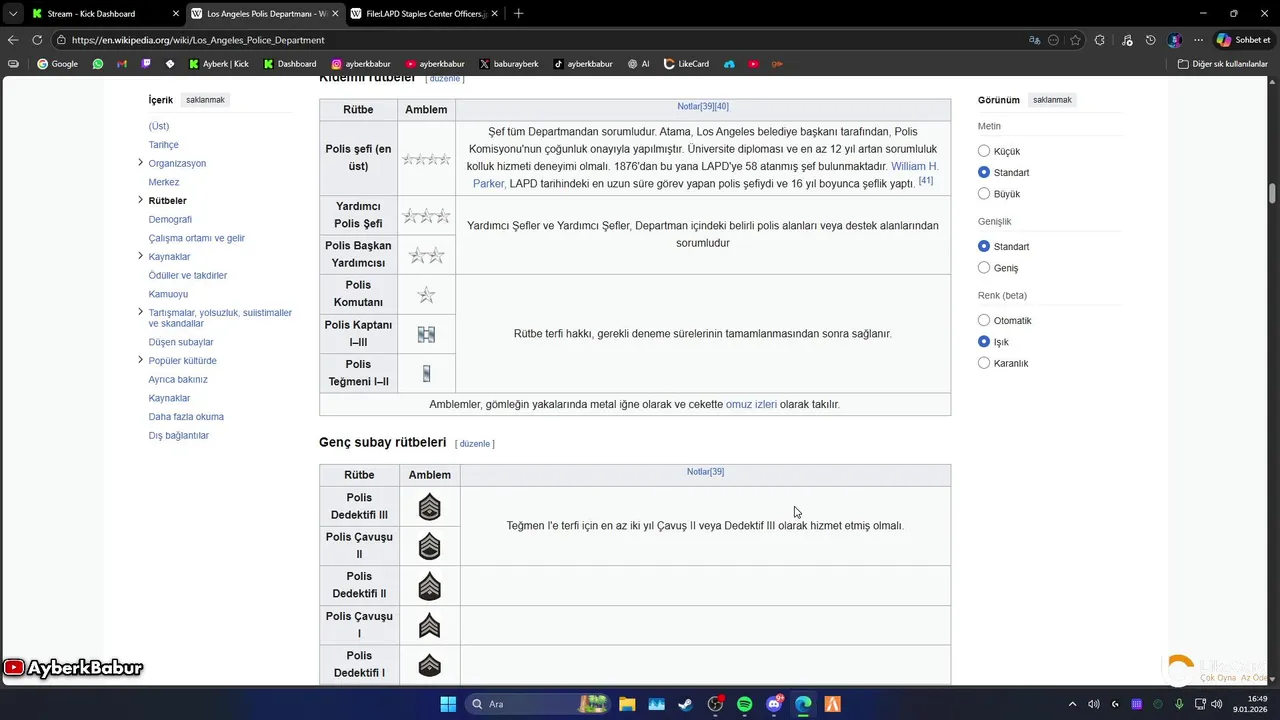Open the browser profile avatar
This screenshot has width=1280, height=720.
pos(1175,40)
